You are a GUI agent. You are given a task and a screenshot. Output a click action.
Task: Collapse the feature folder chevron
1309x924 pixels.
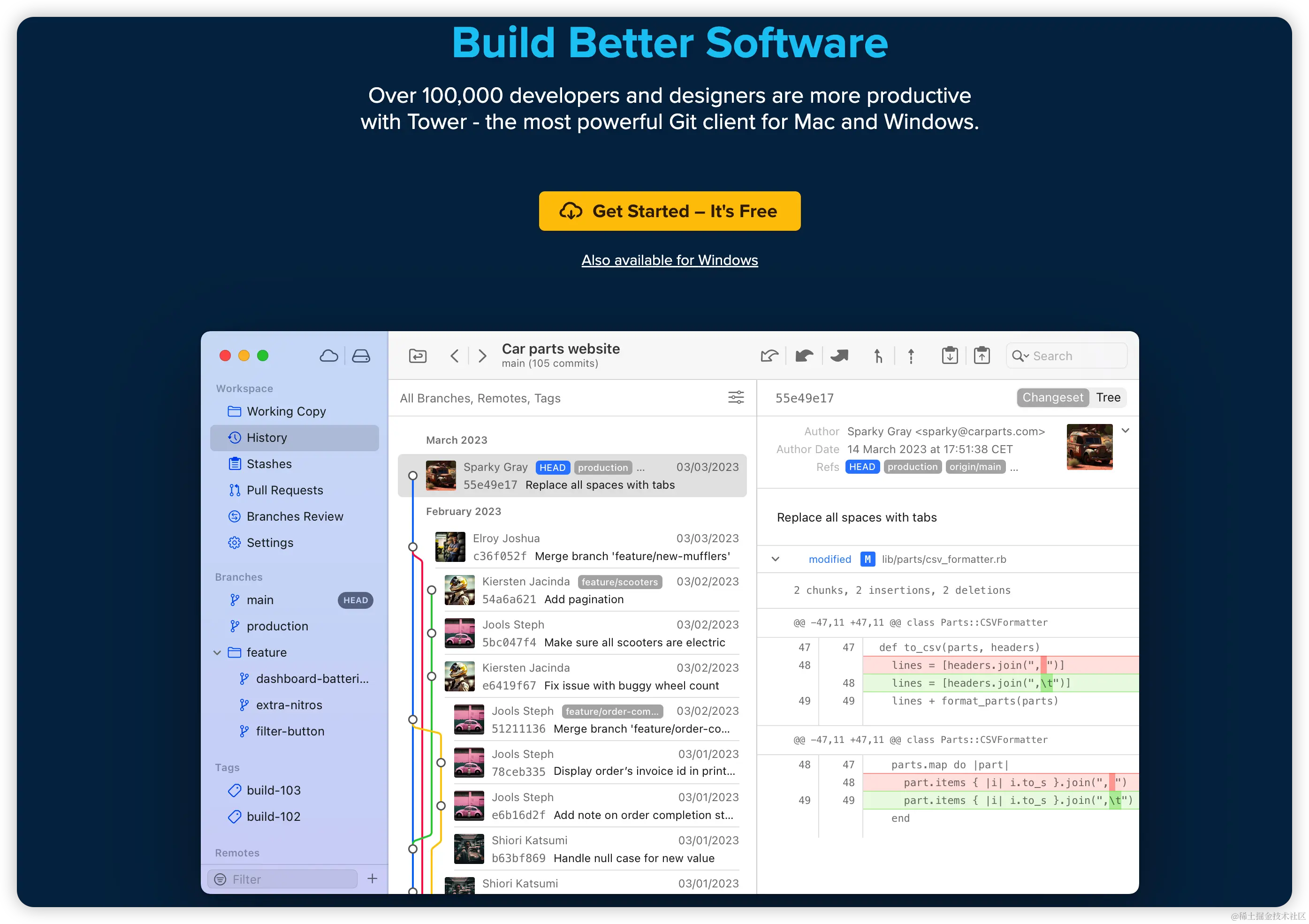pos(217,652)
